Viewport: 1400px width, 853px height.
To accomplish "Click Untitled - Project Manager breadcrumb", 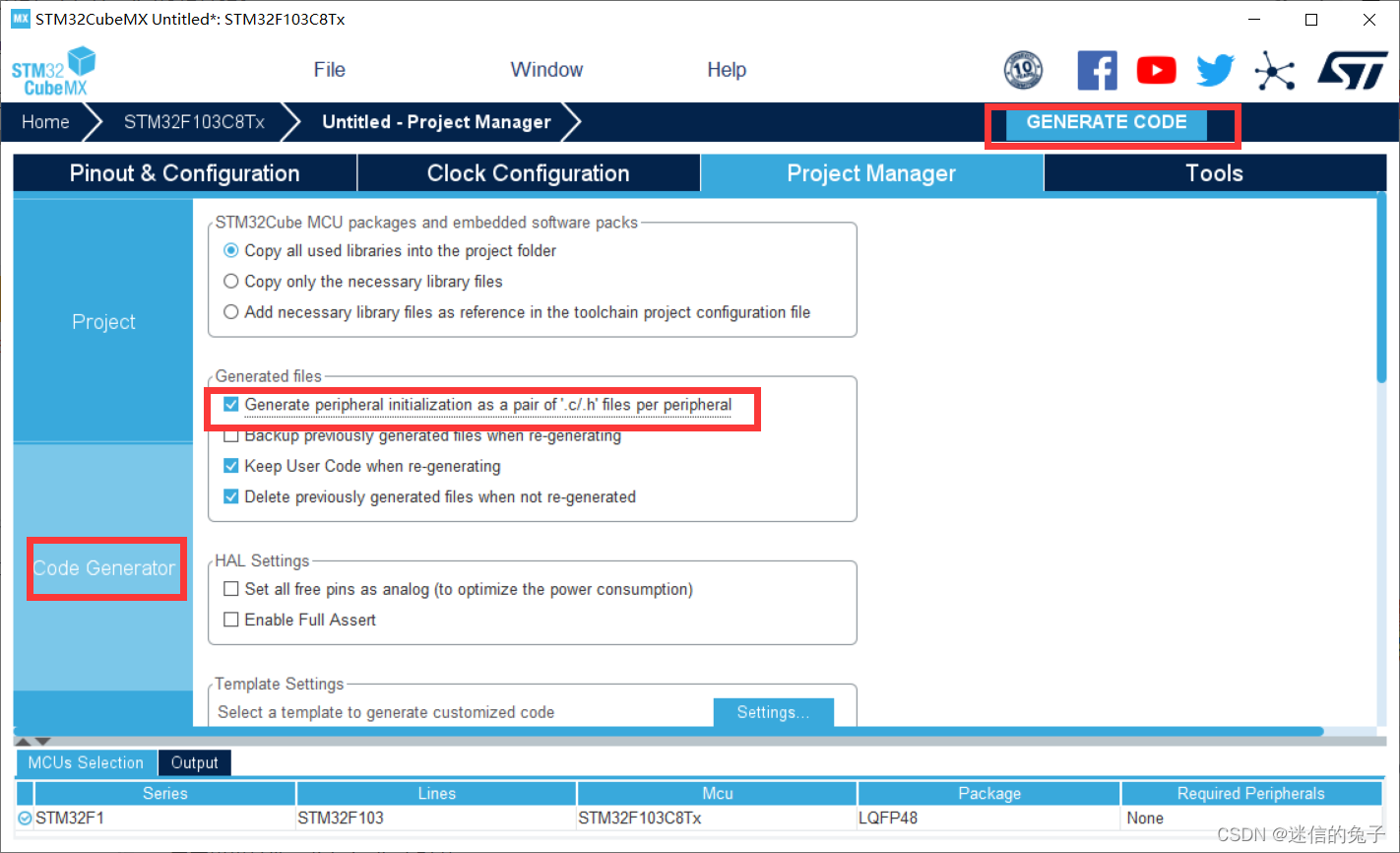I will click(x=436, y=122).
